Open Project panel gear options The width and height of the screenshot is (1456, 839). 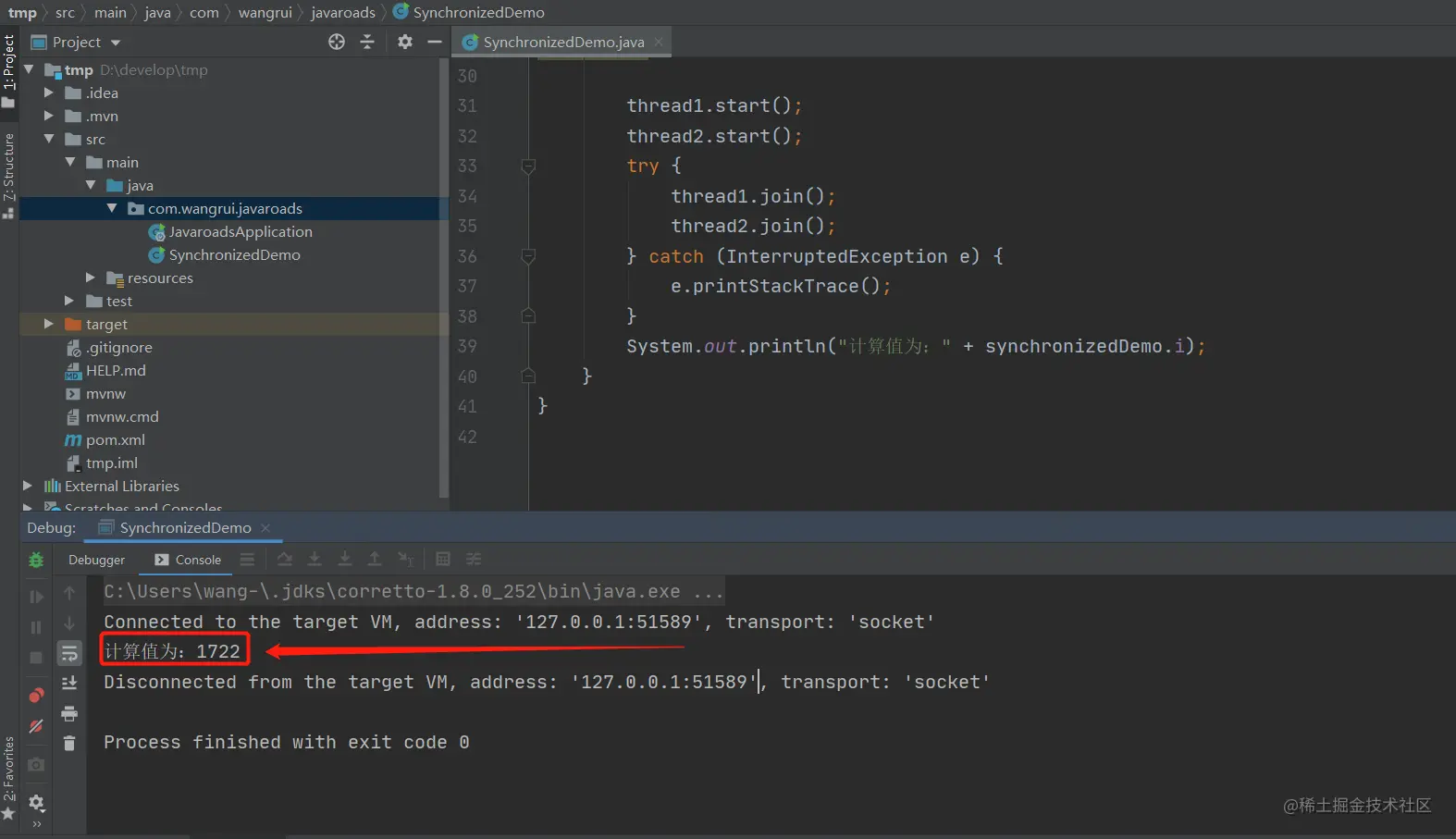pyautogui.click(x=405, y=42)
